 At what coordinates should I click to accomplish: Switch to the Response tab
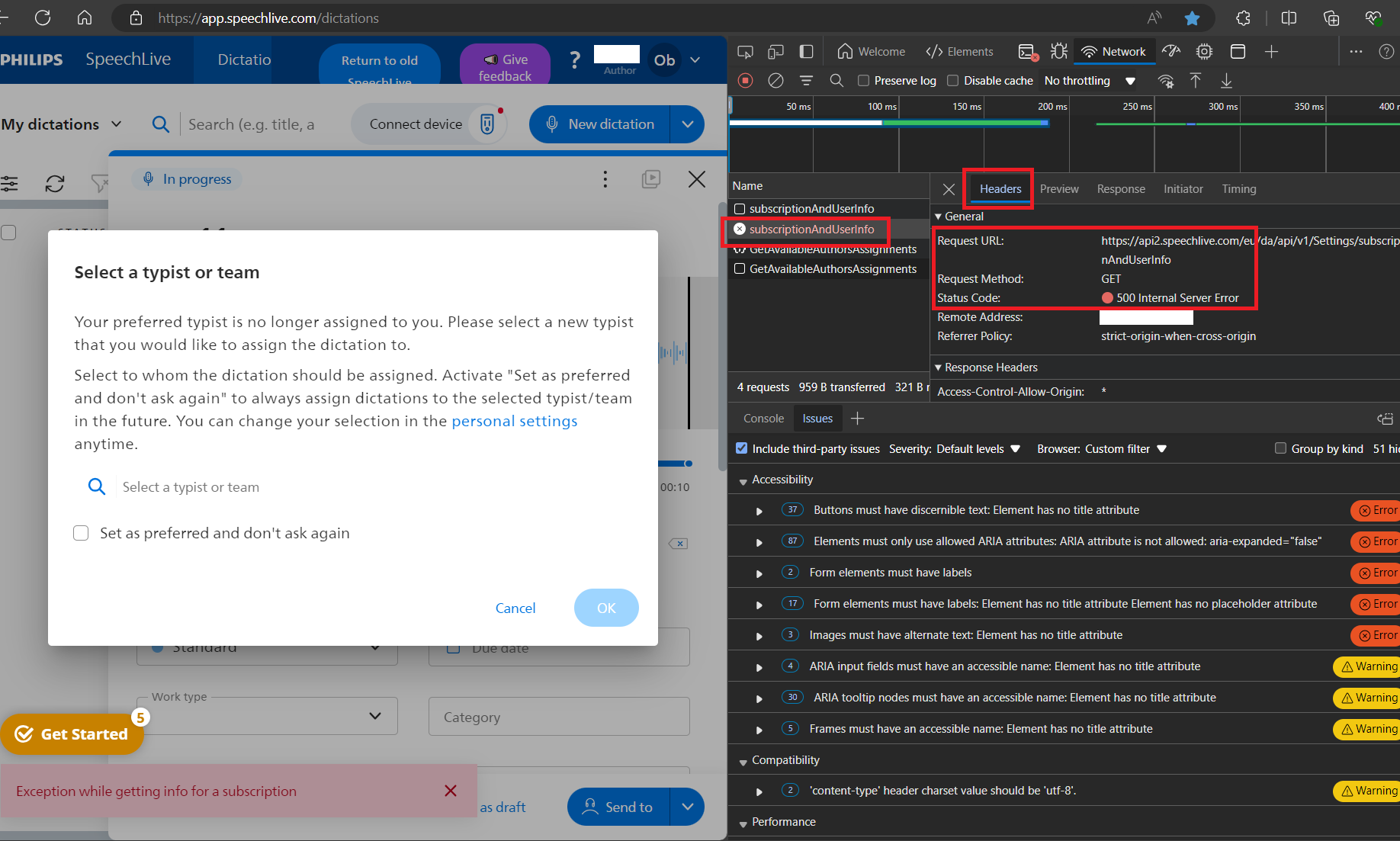1121,189
